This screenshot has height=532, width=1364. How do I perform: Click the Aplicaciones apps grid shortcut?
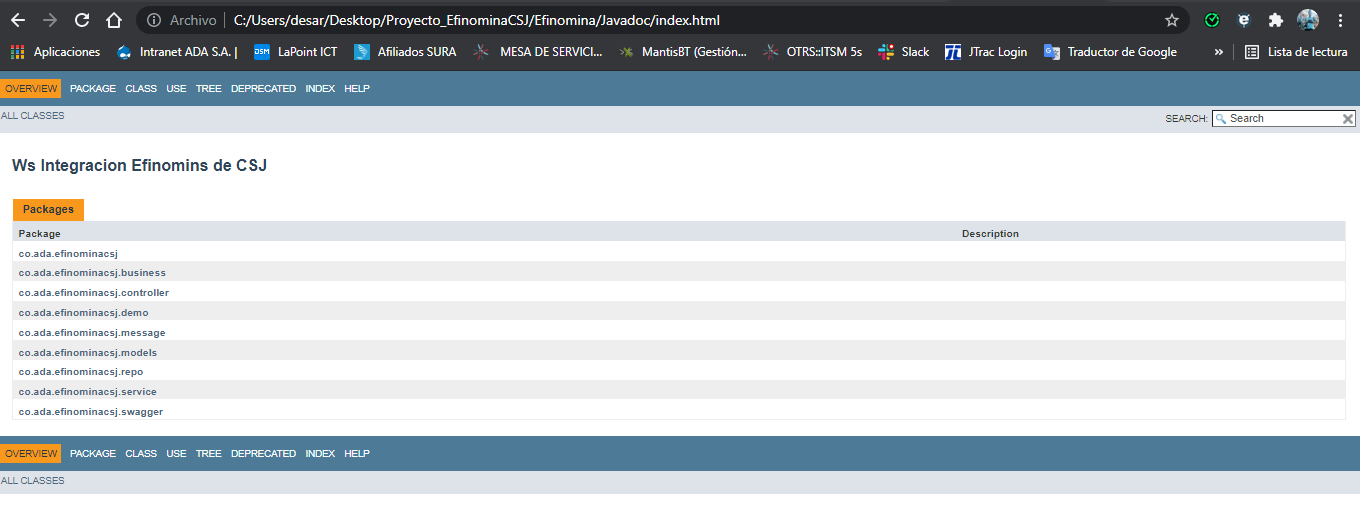click(x=56, y=52)
